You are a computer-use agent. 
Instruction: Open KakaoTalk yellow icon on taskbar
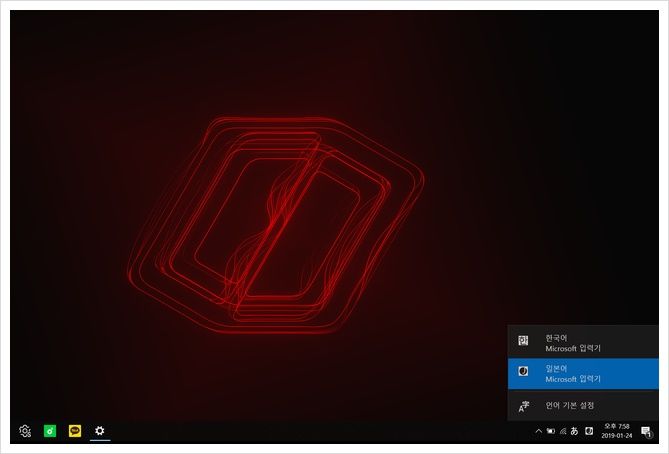[75, 431]
